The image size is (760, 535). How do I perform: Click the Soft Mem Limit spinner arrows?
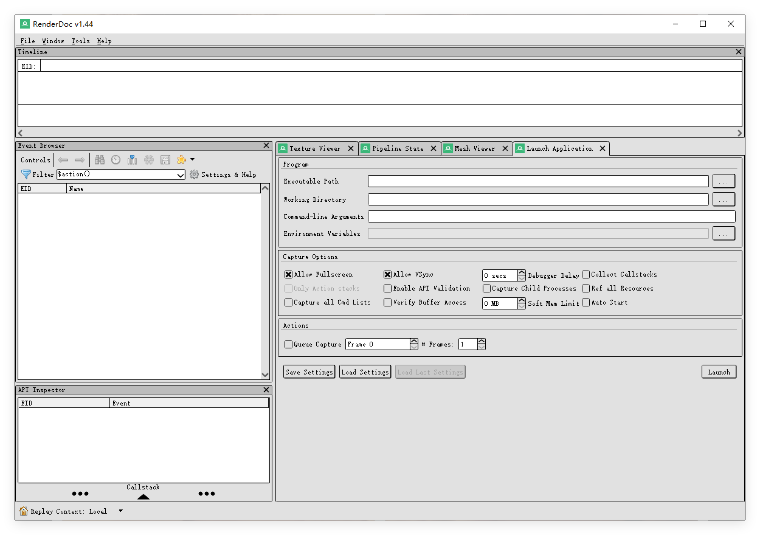click(522, 303)
